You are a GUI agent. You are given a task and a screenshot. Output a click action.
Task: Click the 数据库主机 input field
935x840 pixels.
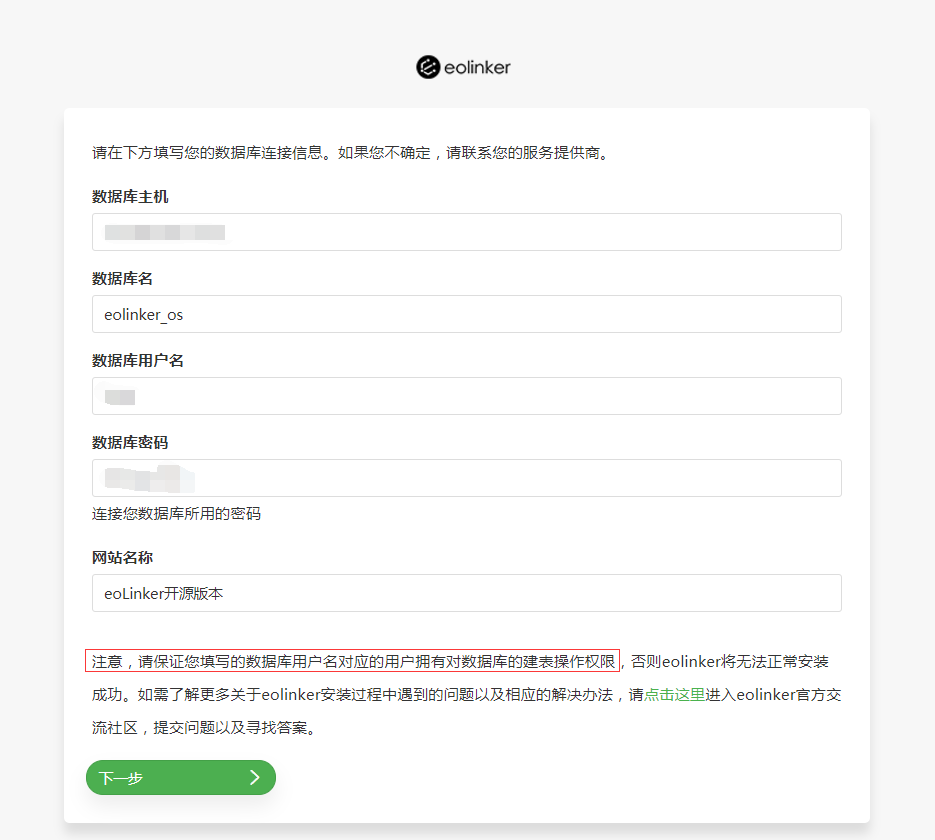point(466,232)
